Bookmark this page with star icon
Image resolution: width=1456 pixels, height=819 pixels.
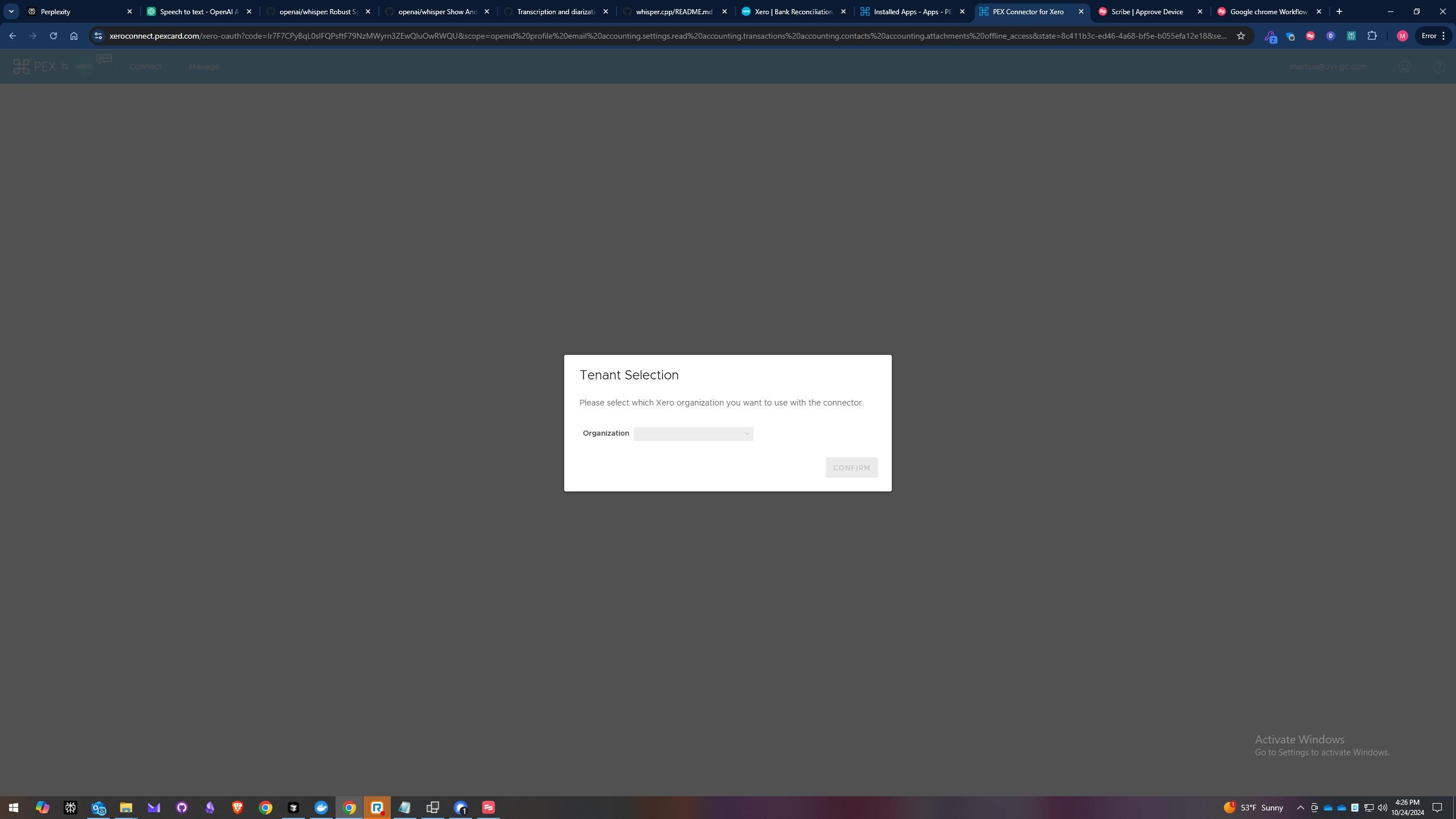pyautogui.click(x=1240, y=36)
